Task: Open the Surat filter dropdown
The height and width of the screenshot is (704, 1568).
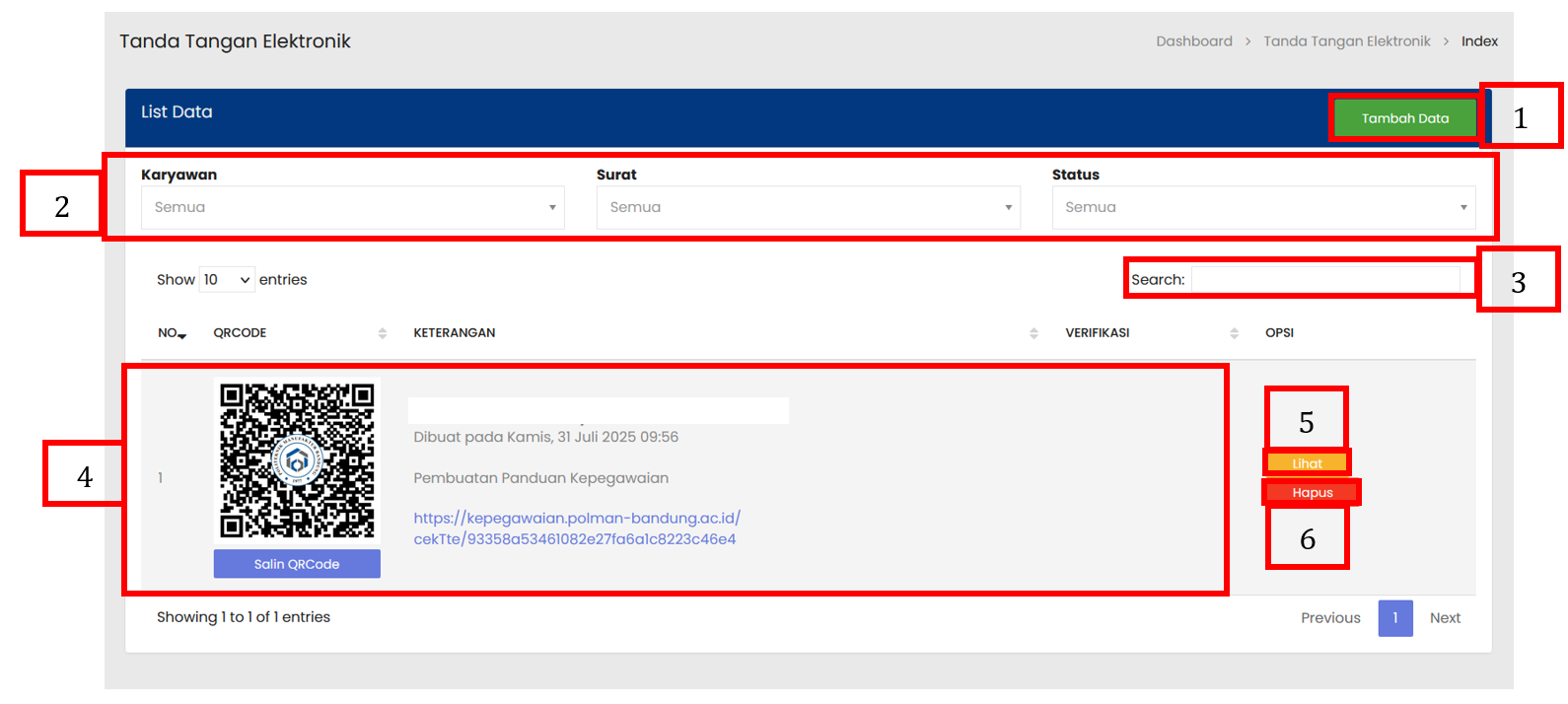Action: click(808, 208)
